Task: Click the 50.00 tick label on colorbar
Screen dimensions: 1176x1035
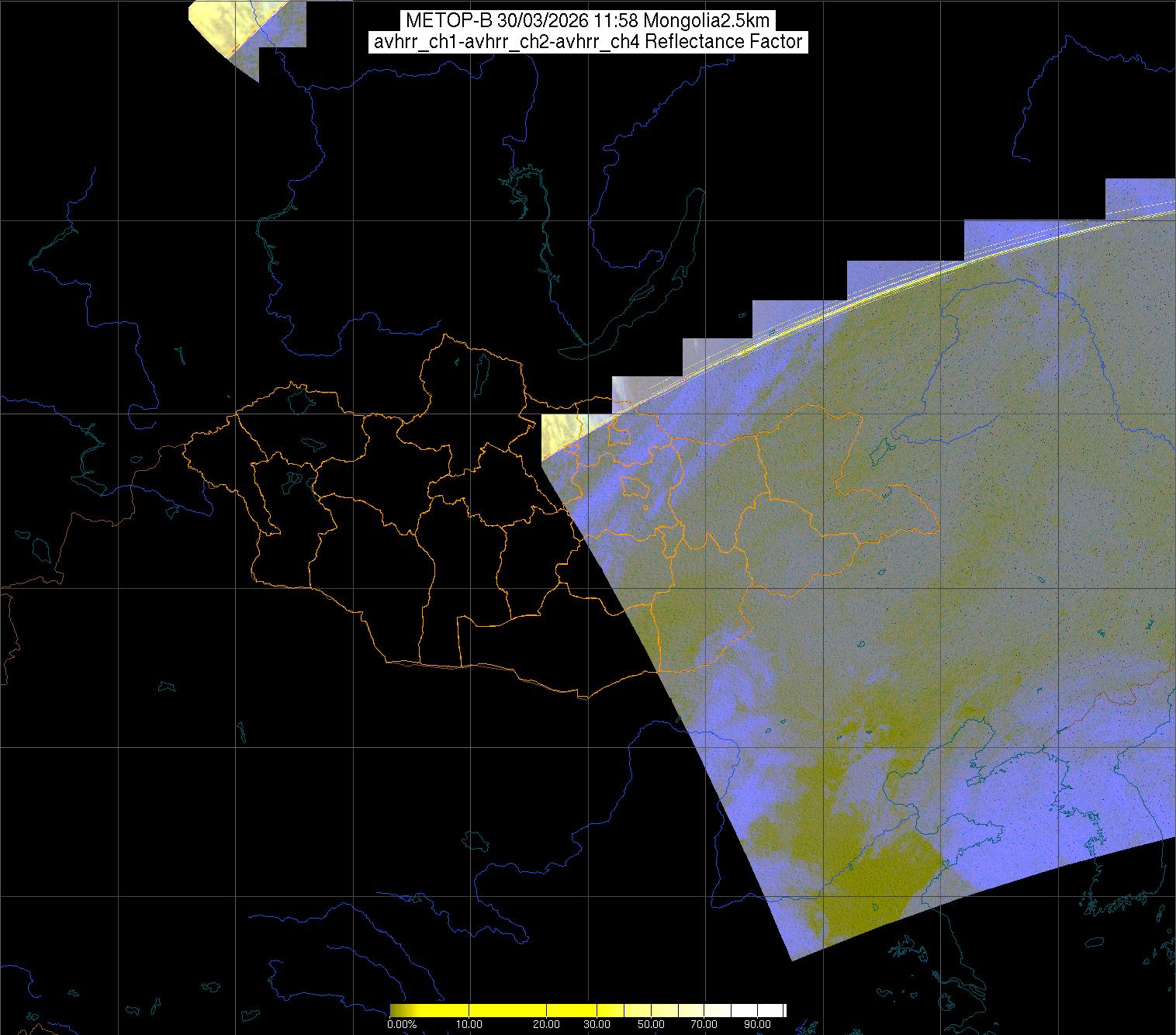Action: pos(651,1024)
